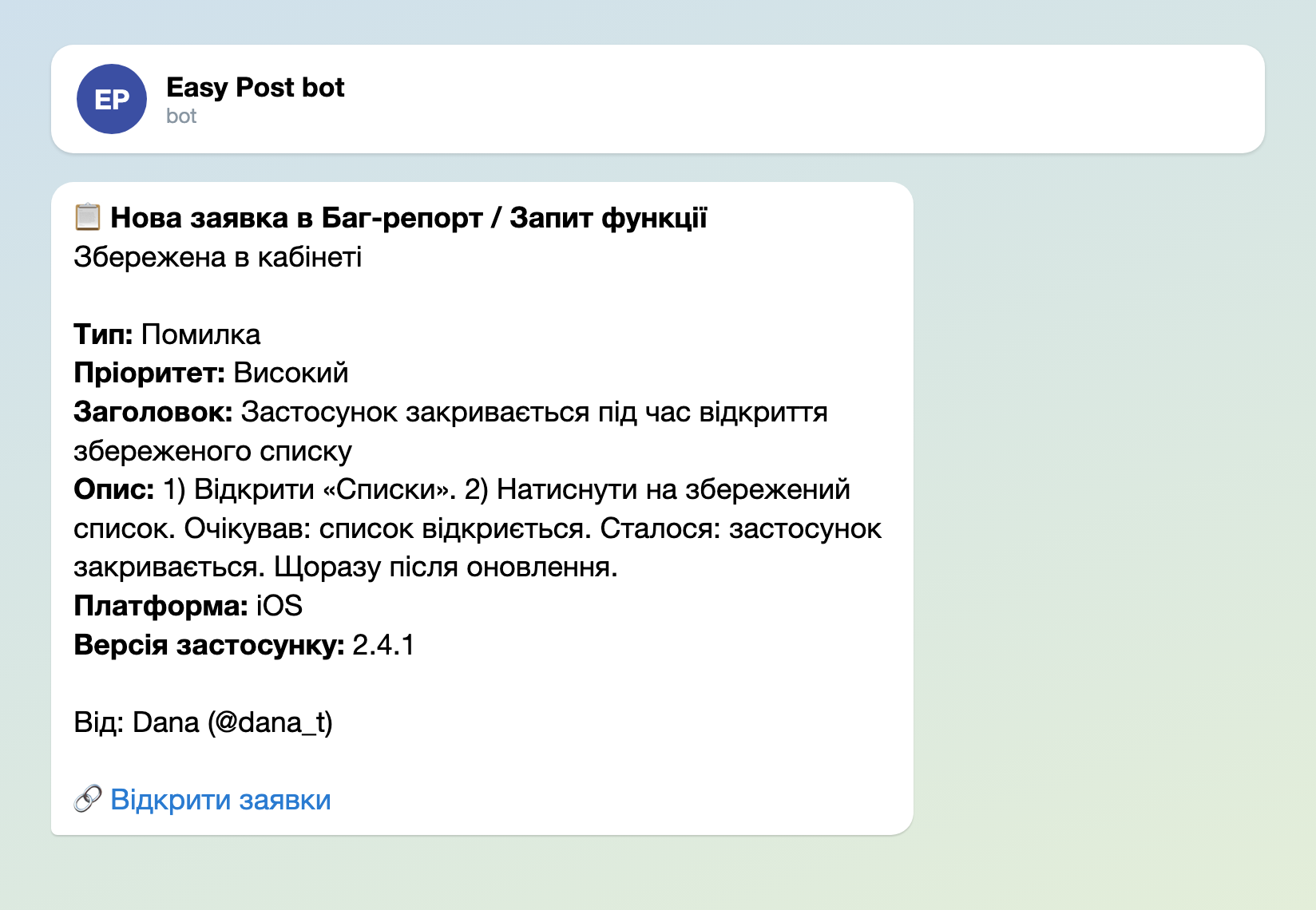Viewport: 1316px width, 910px height.
Task: Click the EP bot avatar
Action: [x=112, y=99]
